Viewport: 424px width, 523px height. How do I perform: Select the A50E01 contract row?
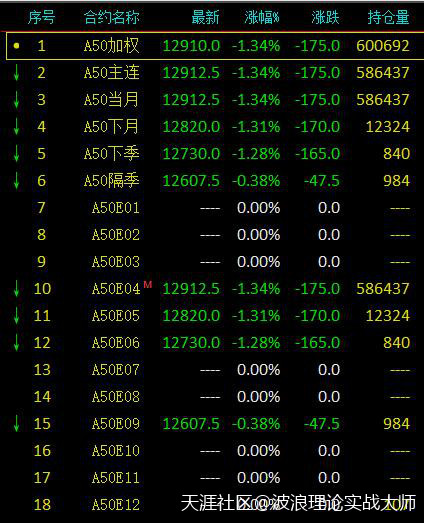point(212,208)
